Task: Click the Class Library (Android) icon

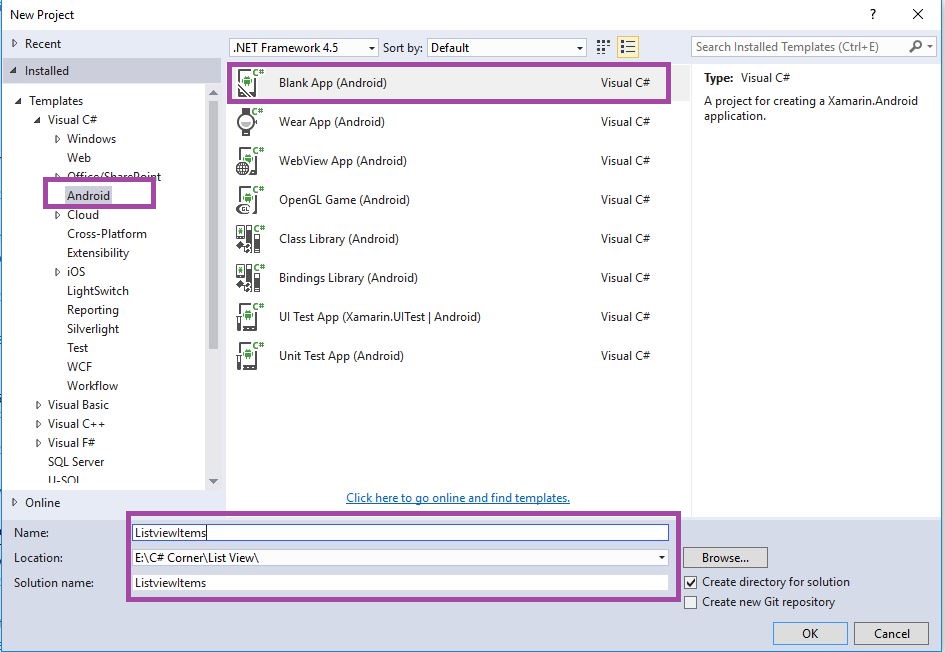Action: coord(250,239)
